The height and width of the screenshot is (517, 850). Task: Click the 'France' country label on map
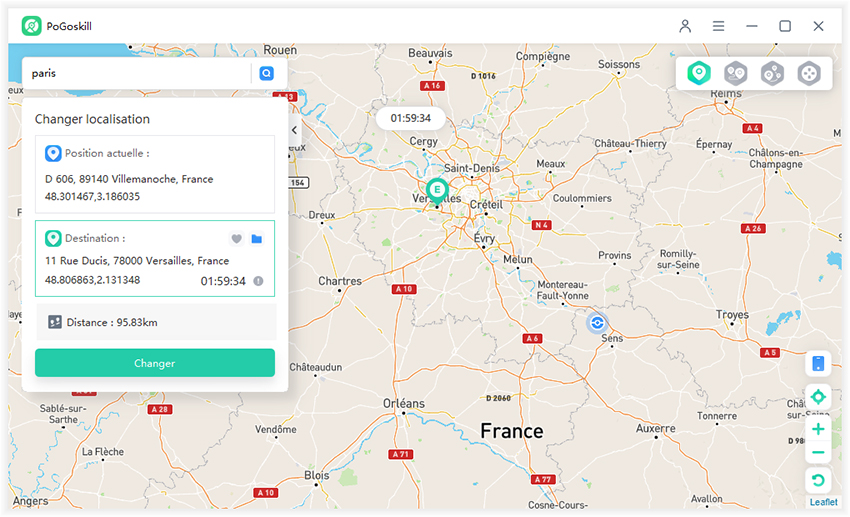pyautogui.click(x=512, y=431)
